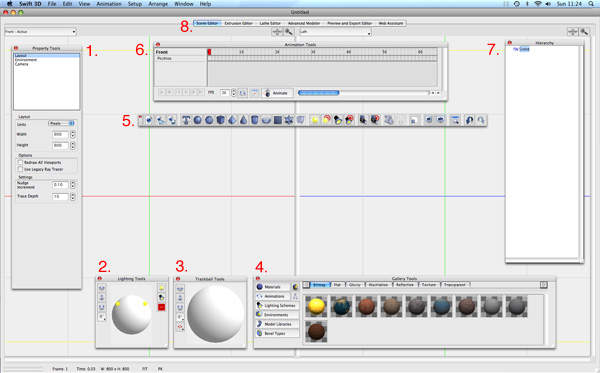Screen dimensions: 600x373
Task: Switch to Preview and Export Editor tab
Action: point(349,23)
